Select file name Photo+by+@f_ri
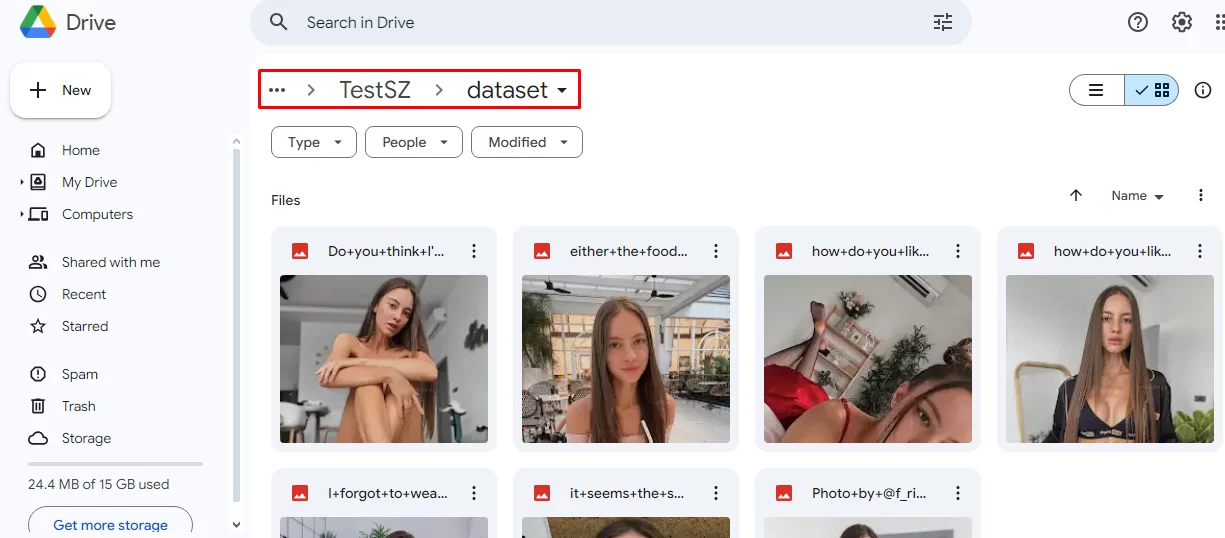The width and height of the screenshot is (1225, 538). [x=869, y=493]
